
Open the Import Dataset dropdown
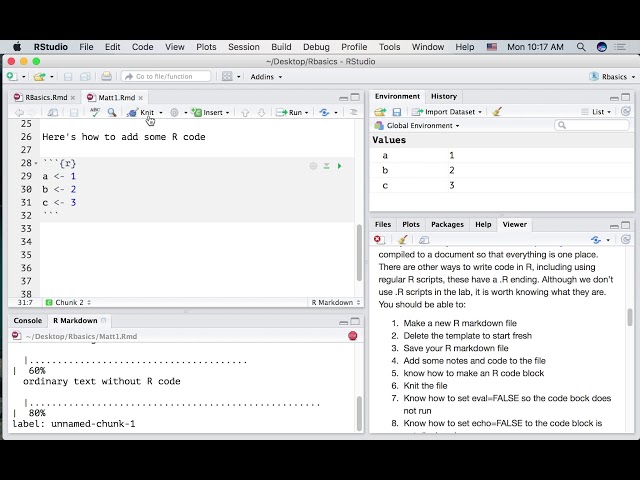(x=446, y=112)
